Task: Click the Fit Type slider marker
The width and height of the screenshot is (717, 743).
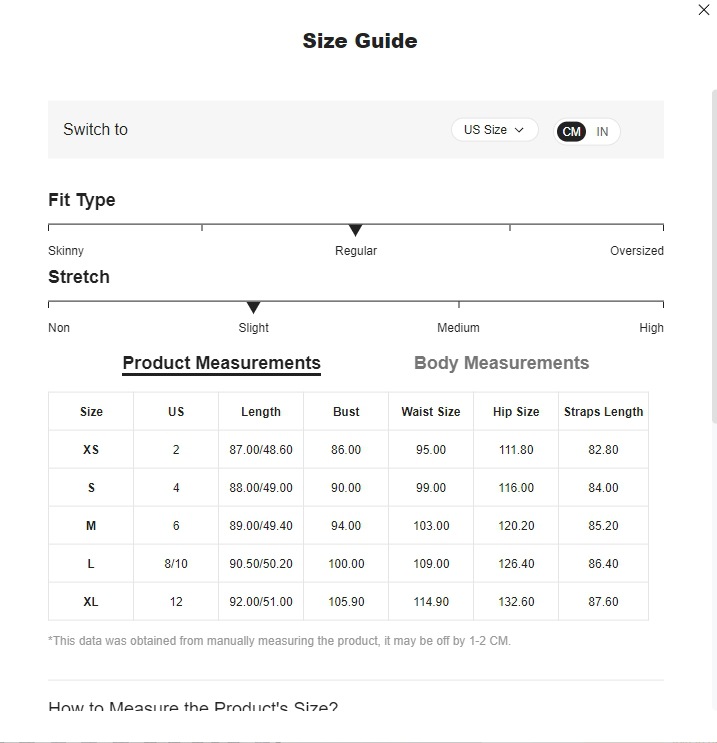Action: (355, 231)
